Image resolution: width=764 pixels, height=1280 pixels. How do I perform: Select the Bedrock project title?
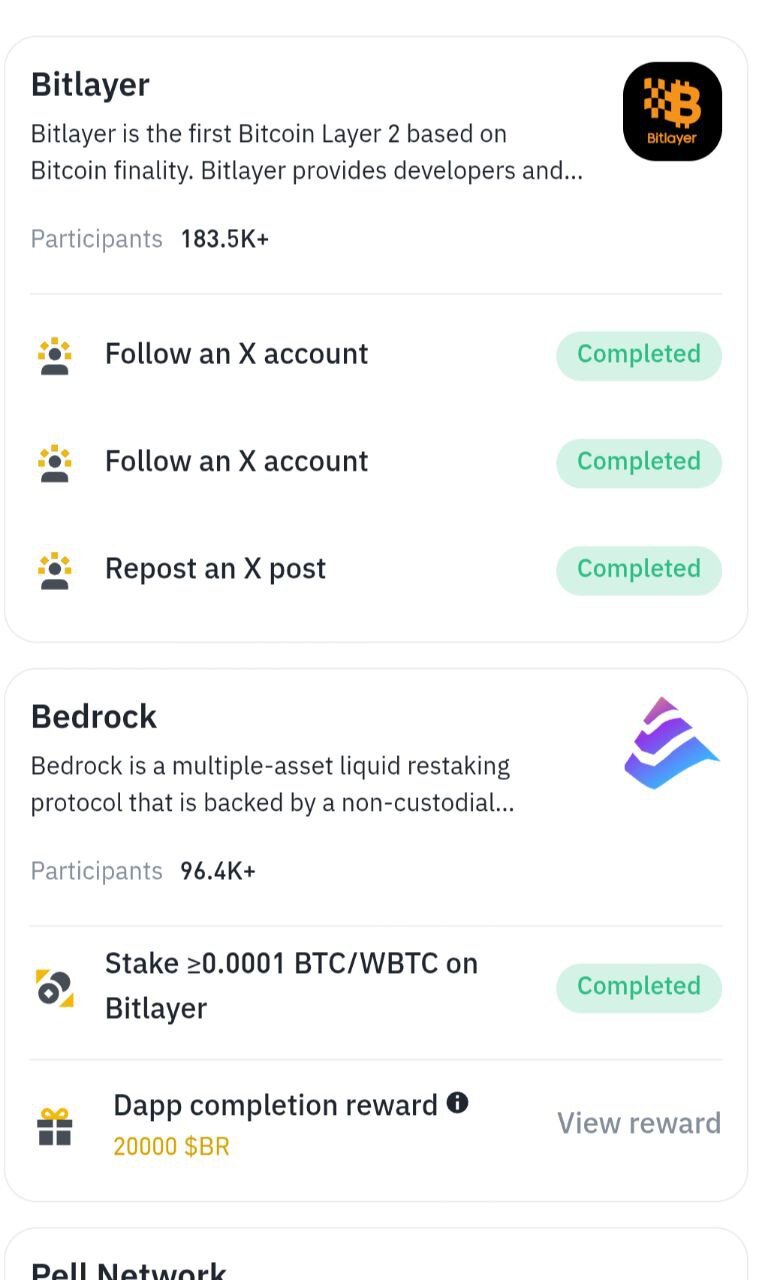[94, 717]
